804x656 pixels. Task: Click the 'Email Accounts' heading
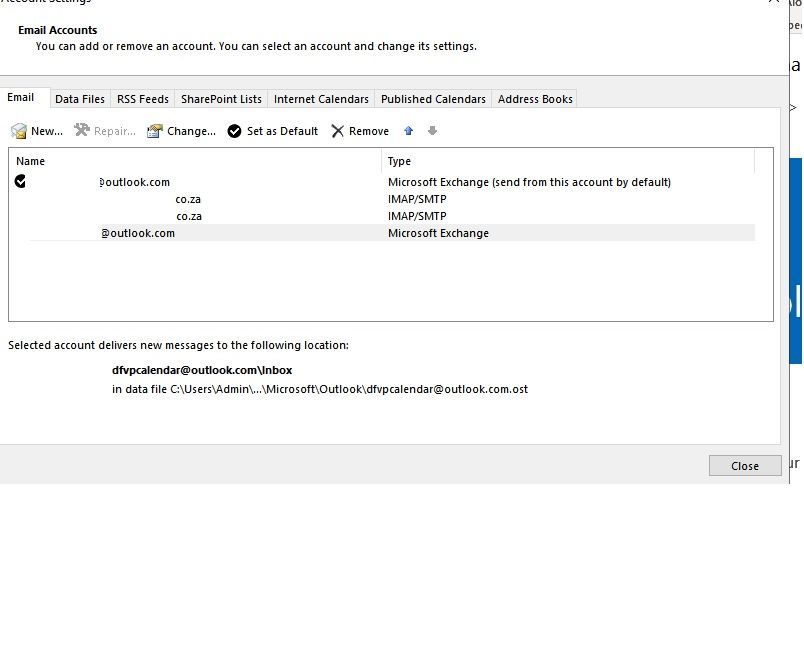57,30
